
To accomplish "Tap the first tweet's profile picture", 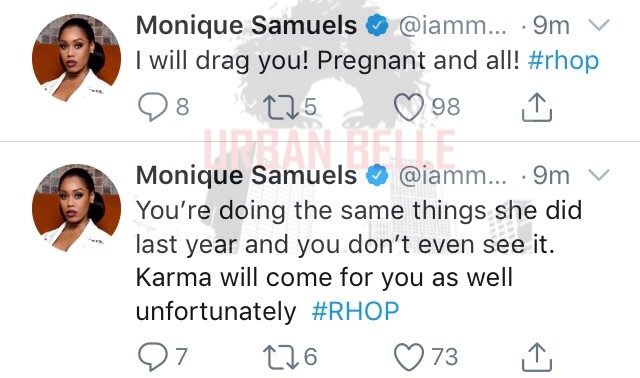I will coord(76,58).
